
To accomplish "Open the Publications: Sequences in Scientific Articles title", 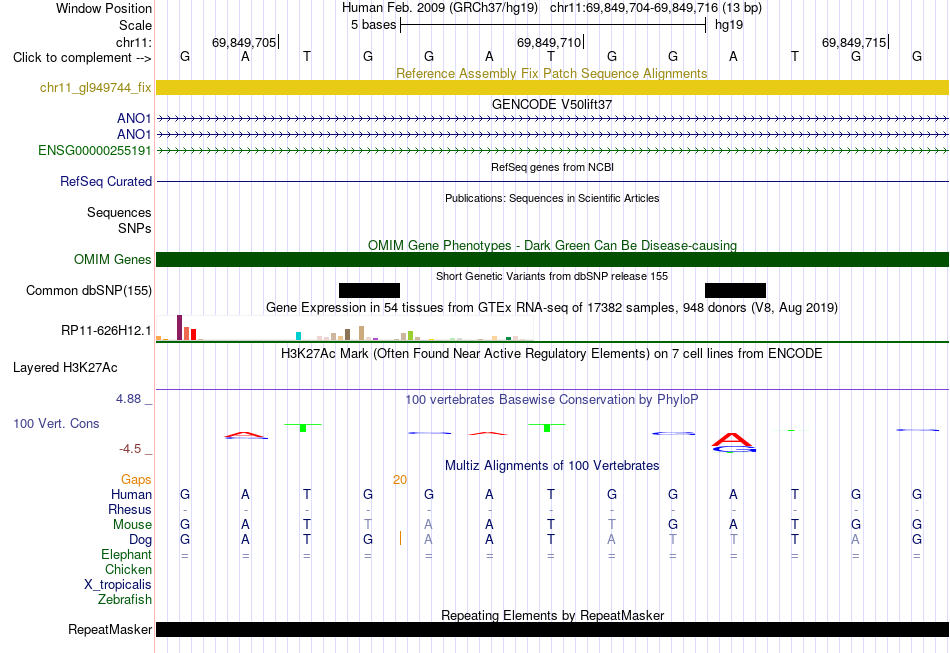I will tap(552, 198).
